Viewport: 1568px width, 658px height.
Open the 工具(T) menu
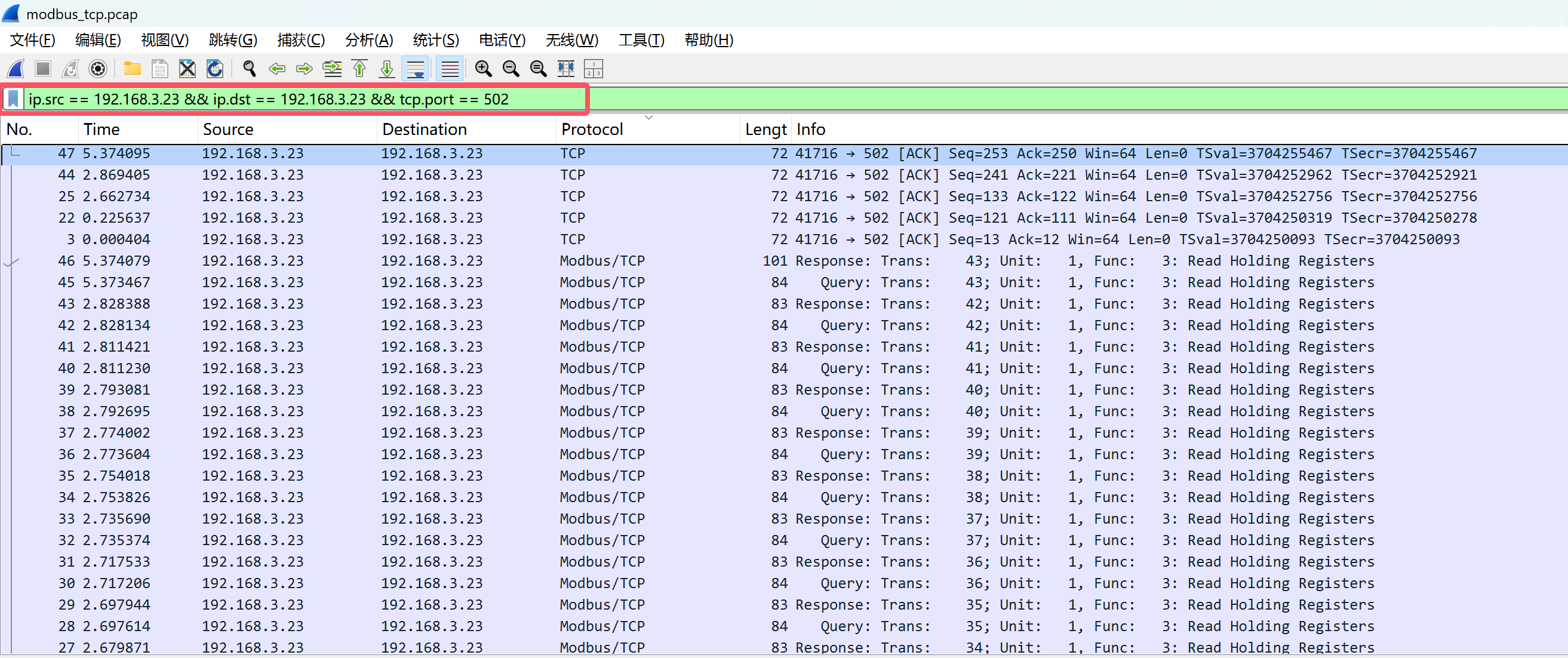641,40
